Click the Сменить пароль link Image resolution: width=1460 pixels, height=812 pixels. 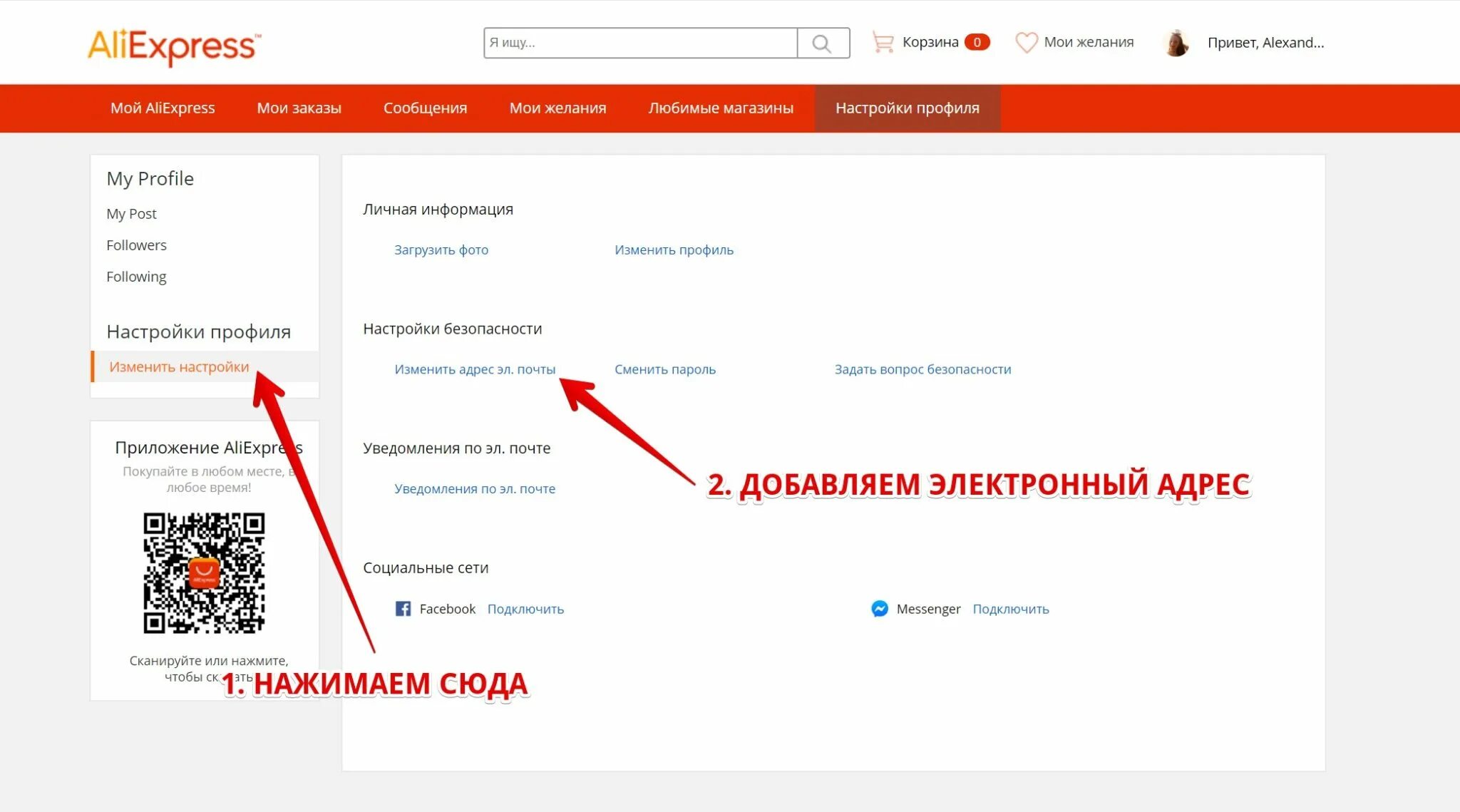[x=664, y=369]
